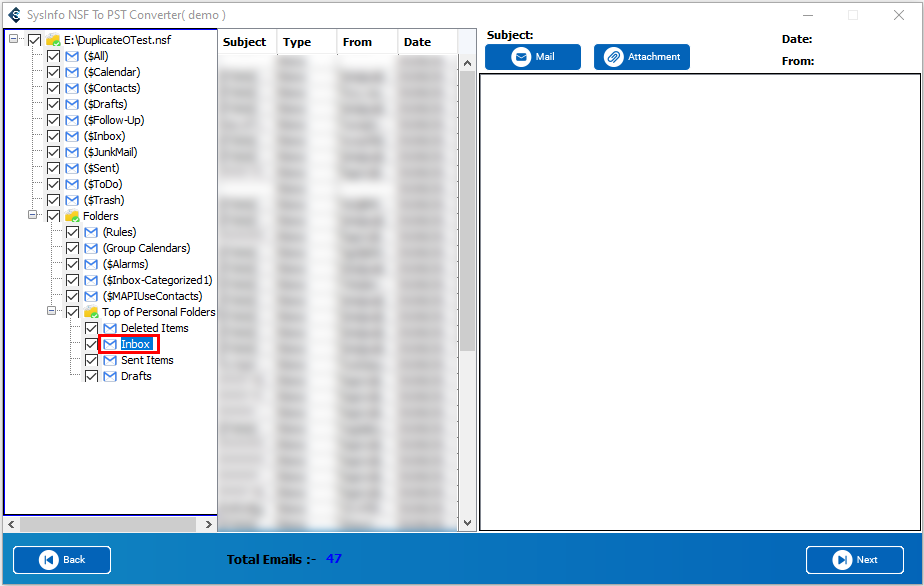Screen dimensions: 924x586
Task: Sort email list by Type column
Action: 306,42
